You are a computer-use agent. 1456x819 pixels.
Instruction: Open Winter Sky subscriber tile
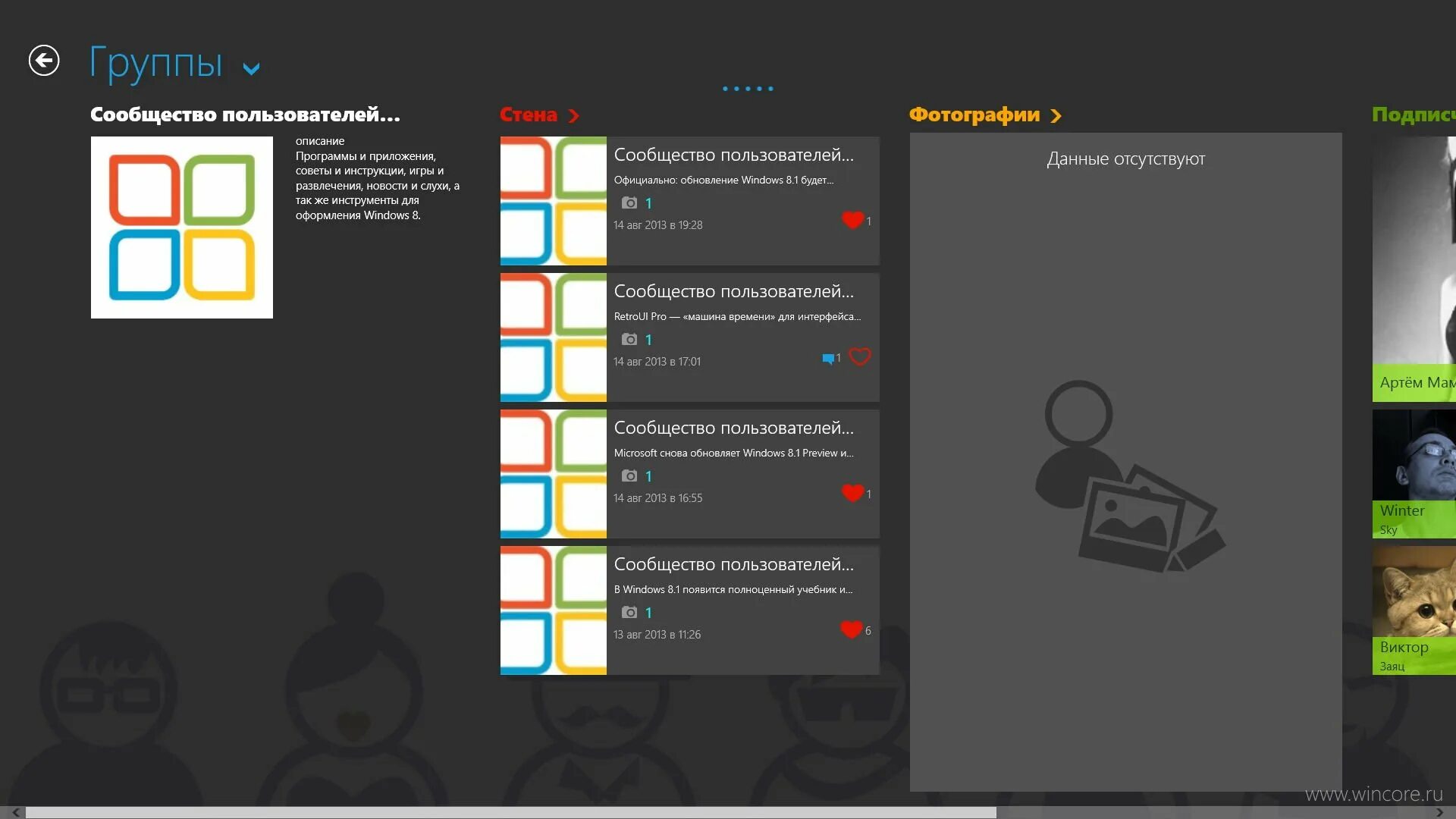coord(1414,474)
